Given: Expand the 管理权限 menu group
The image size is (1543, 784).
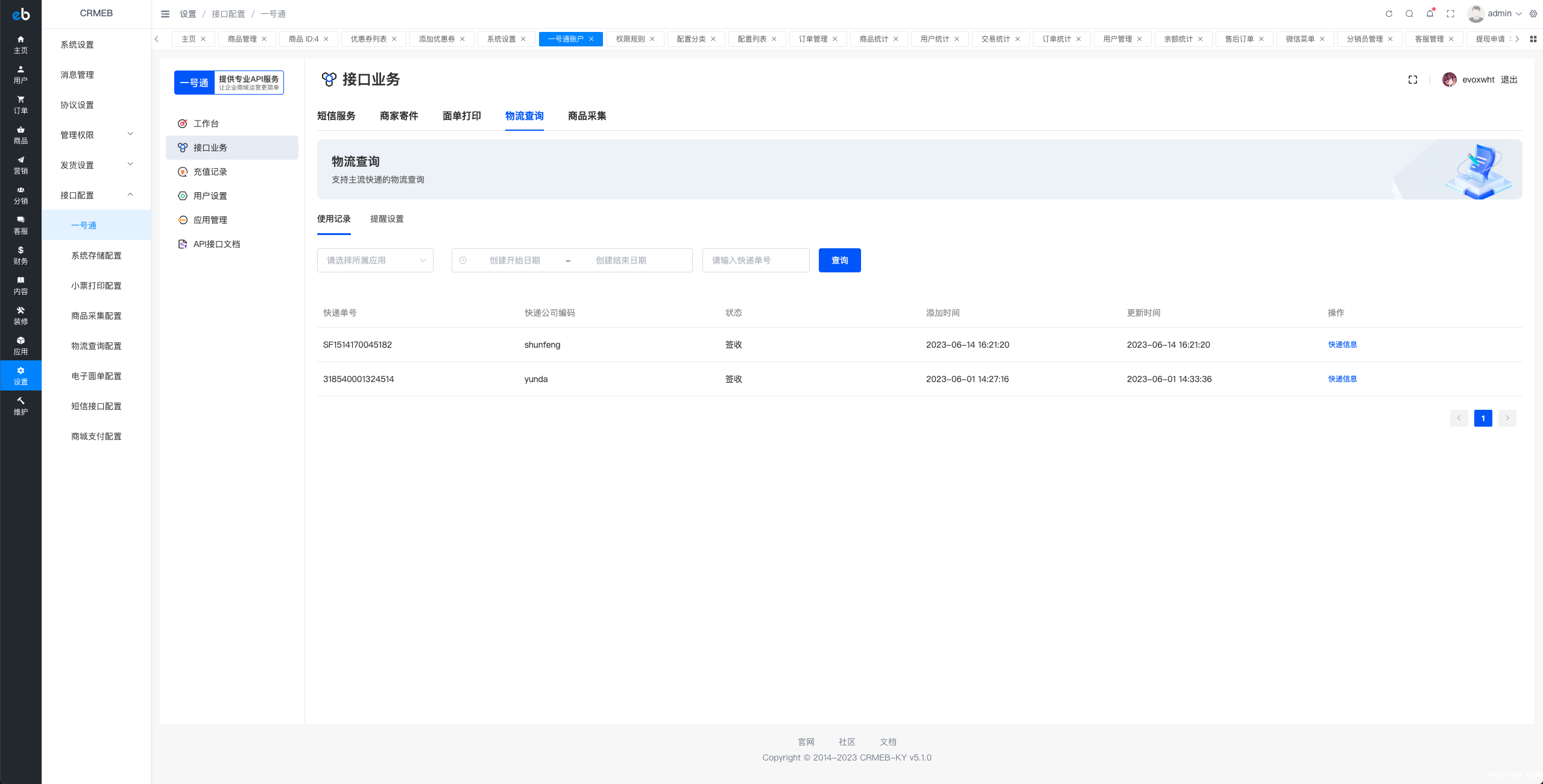Looking at the screenshot, I should click(96, 135).
